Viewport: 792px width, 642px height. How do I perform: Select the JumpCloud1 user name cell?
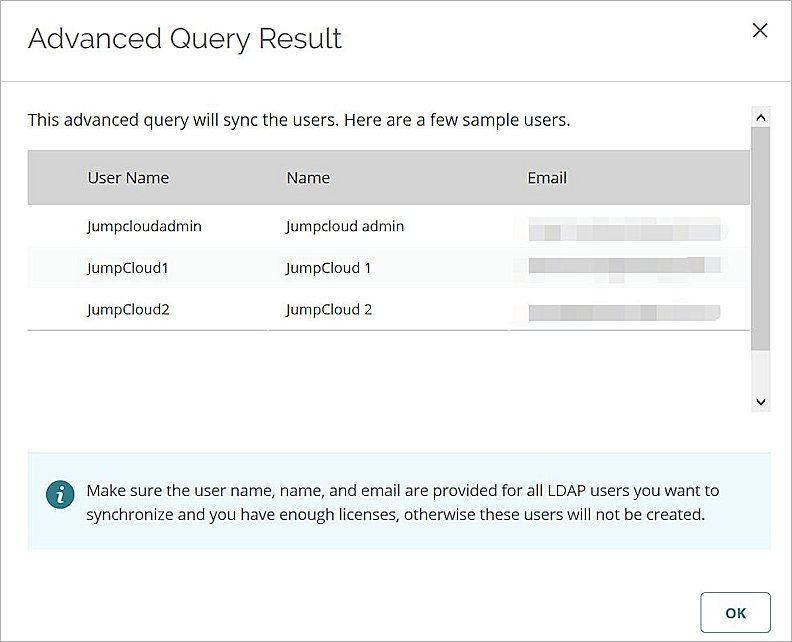[x=127, y=268]
